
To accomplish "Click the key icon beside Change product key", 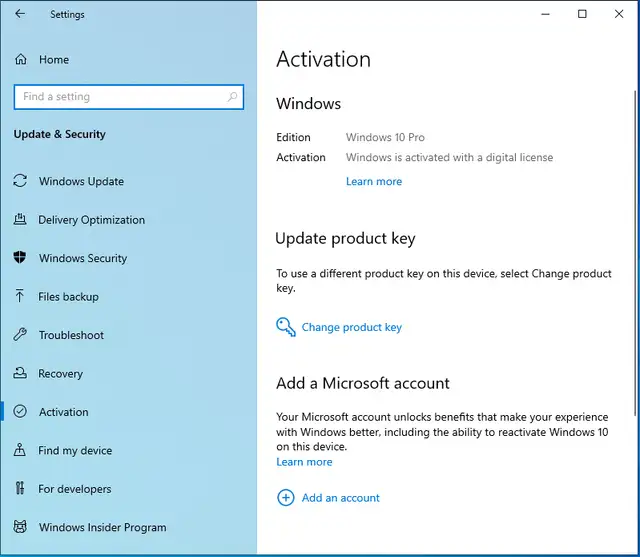I will click(x=286, y=327).
